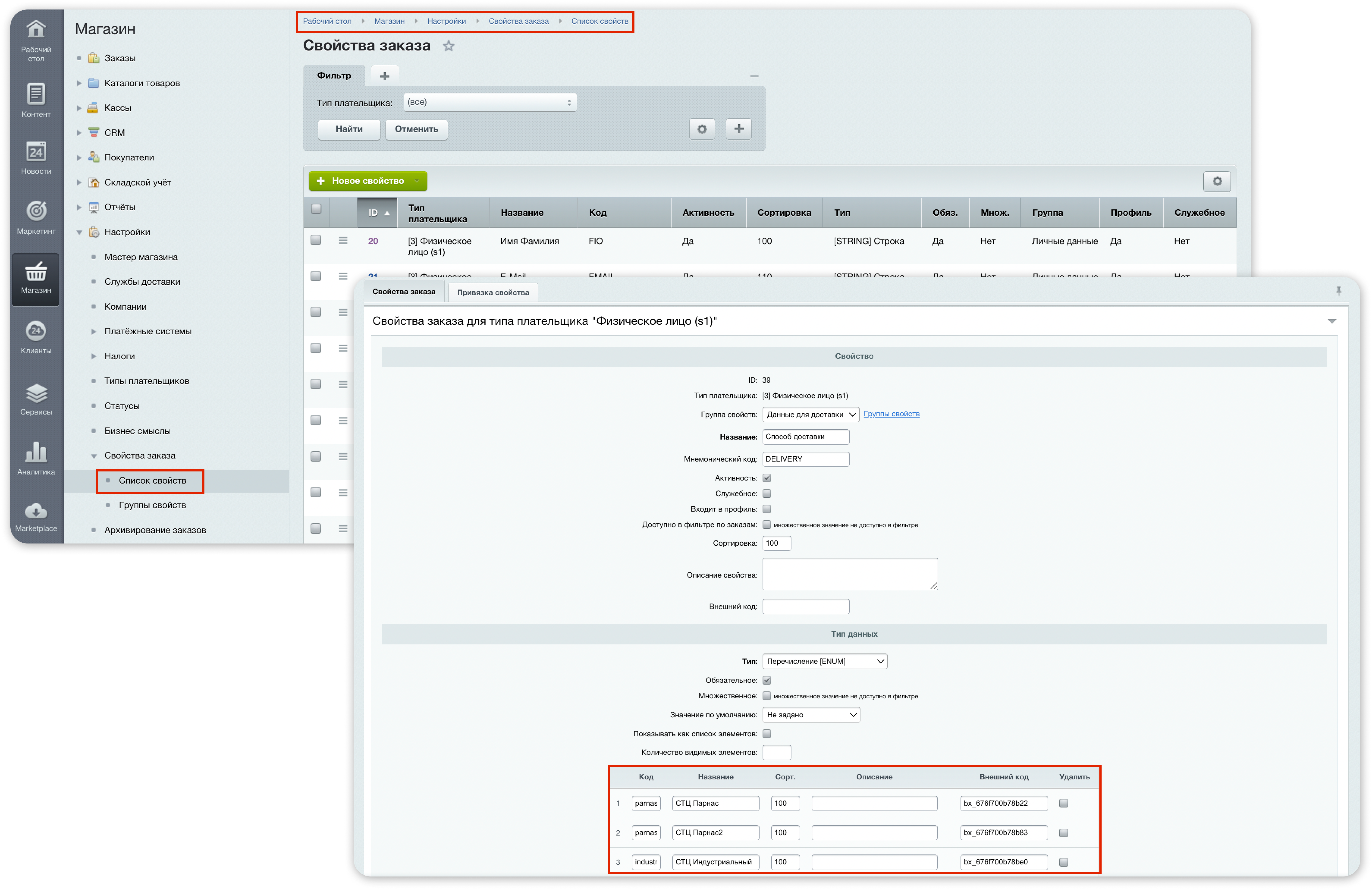Click the Каталоги товаров folder icon

point(93,83)
